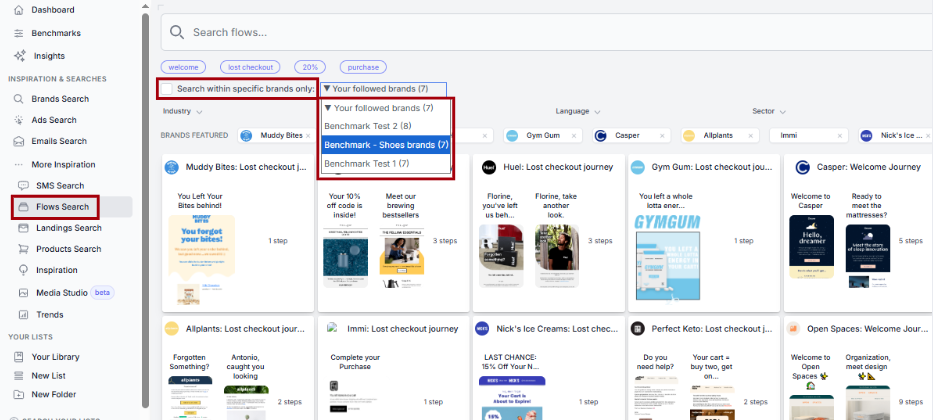
Task: Click the Muddy Bites brand logo chip icon
Action: point(246,136)
